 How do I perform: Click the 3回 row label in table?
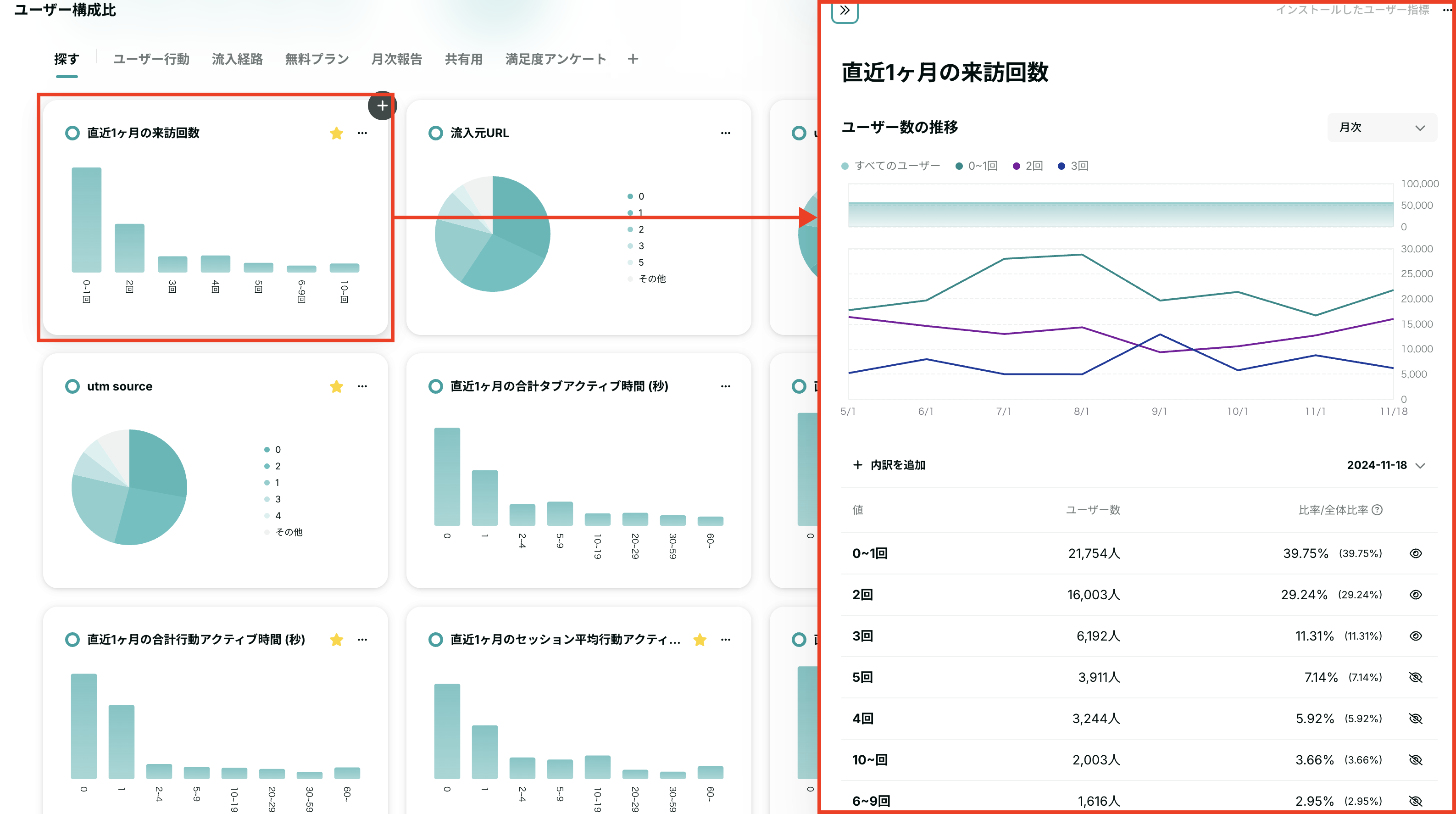click(x=862, y=636)
